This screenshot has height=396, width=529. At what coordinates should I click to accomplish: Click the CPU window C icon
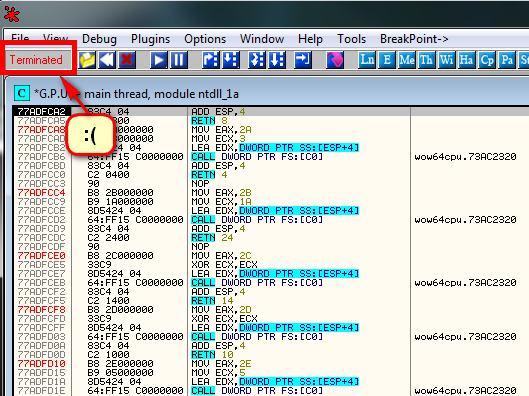[22, 93]
